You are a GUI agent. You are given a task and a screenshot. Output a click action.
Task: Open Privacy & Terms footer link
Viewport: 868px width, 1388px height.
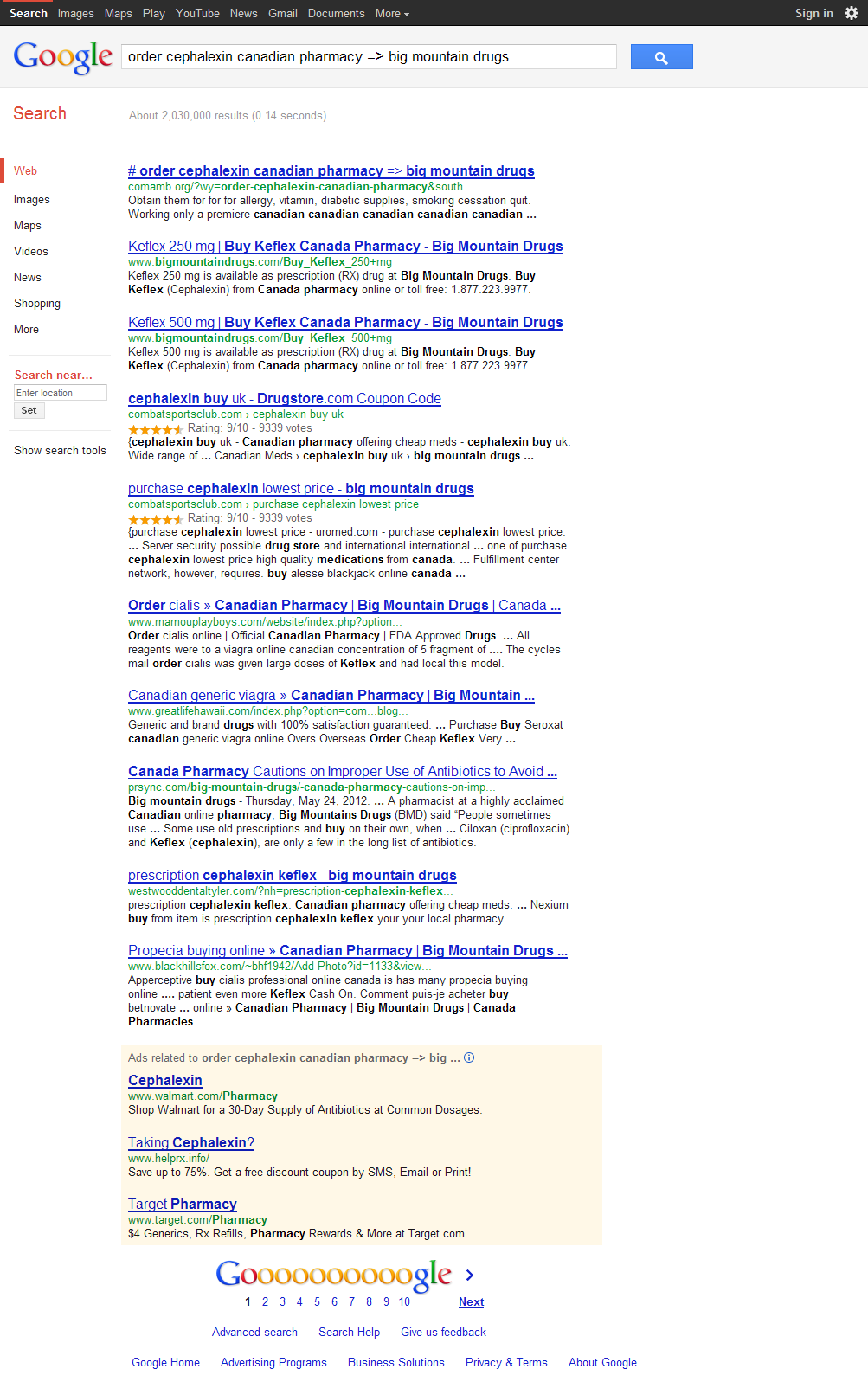click(506, 1363)
